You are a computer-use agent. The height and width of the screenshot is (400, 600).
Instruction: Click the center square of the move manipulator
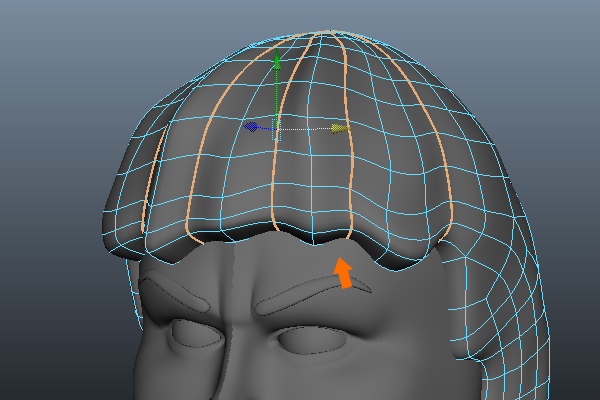276,129
